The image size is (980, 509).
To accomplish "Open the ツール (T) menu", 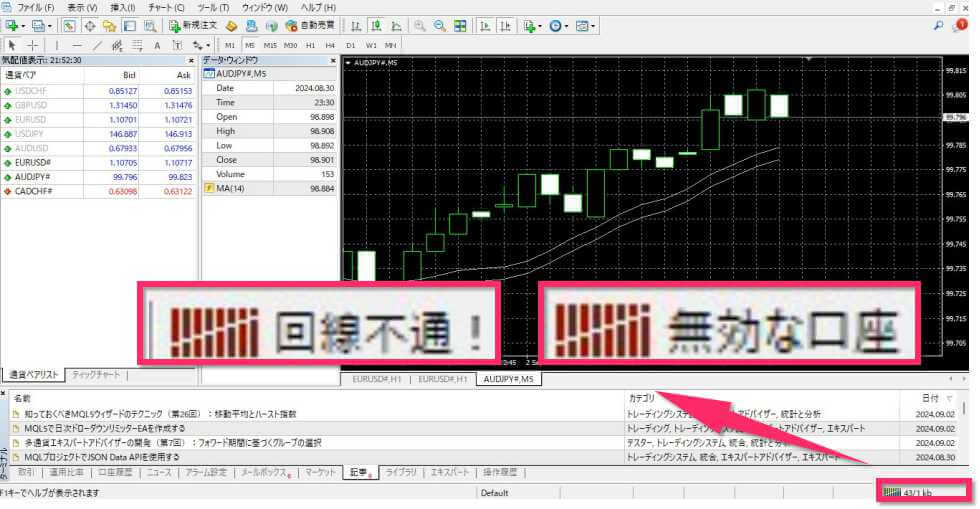I will (x=212, y=8).
